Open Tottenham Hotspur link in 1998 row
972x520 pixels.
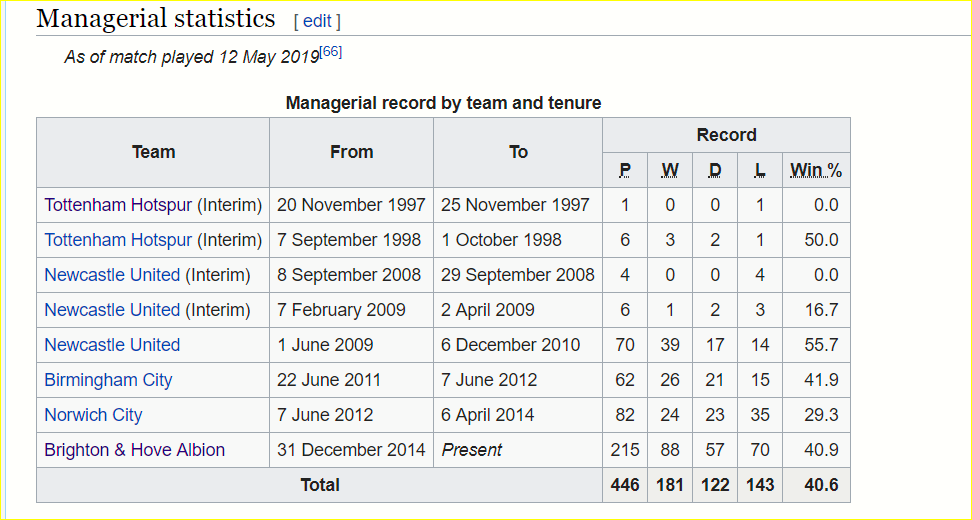click(118, 240)
